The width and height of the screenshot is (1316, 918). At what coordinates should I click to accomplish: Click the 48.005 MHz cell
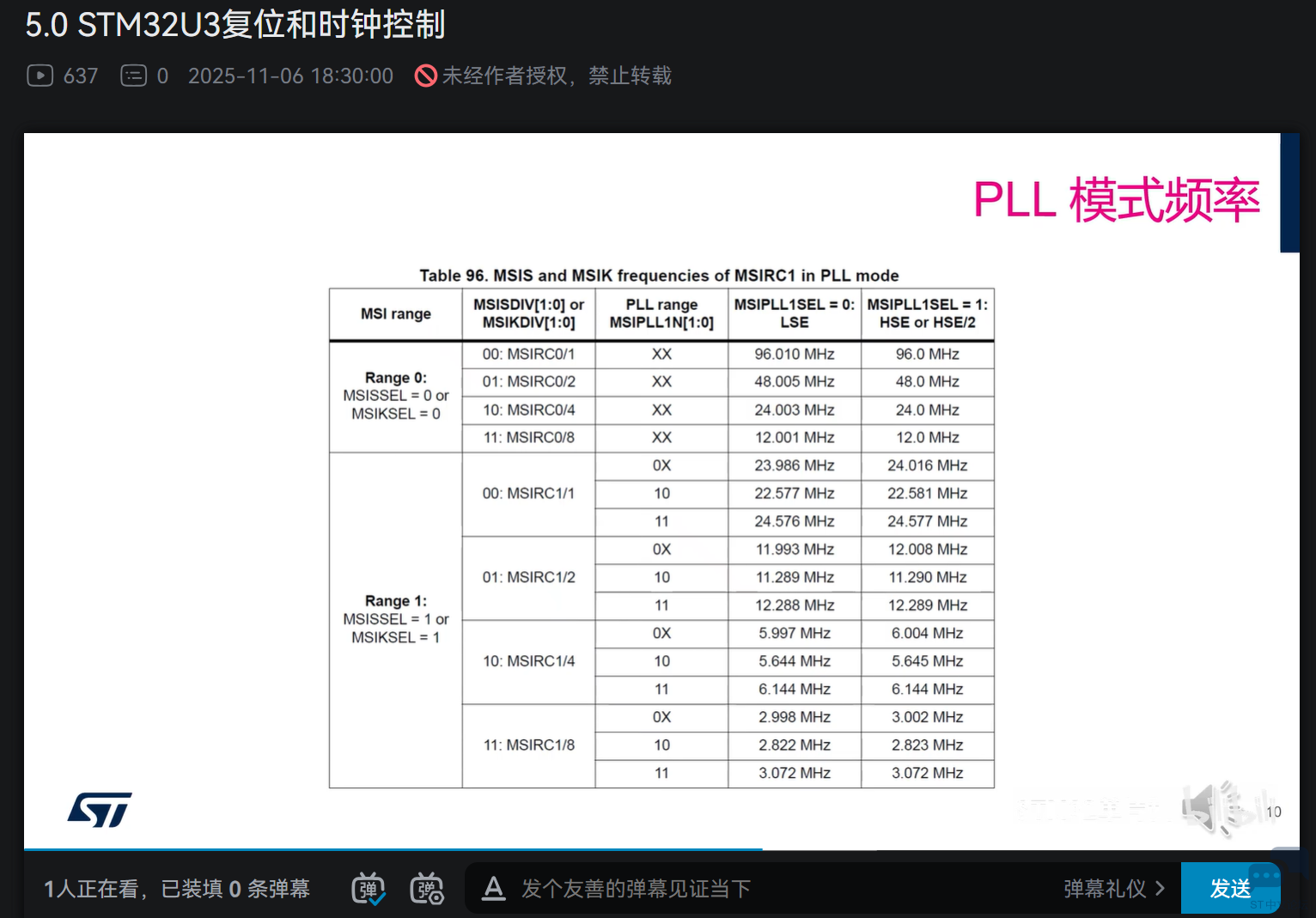pos(795,382)
